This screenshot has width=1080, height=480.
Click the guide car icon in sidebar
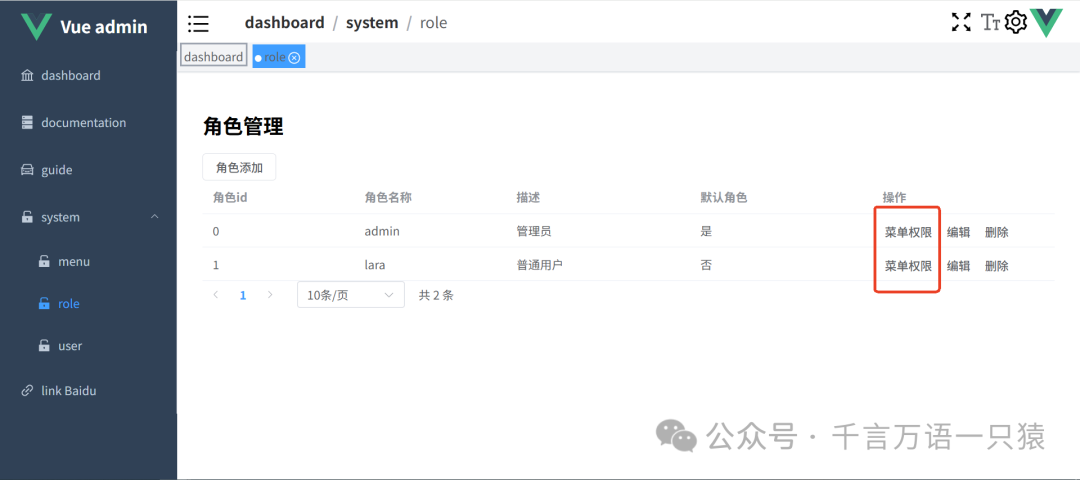coord(27,170)
